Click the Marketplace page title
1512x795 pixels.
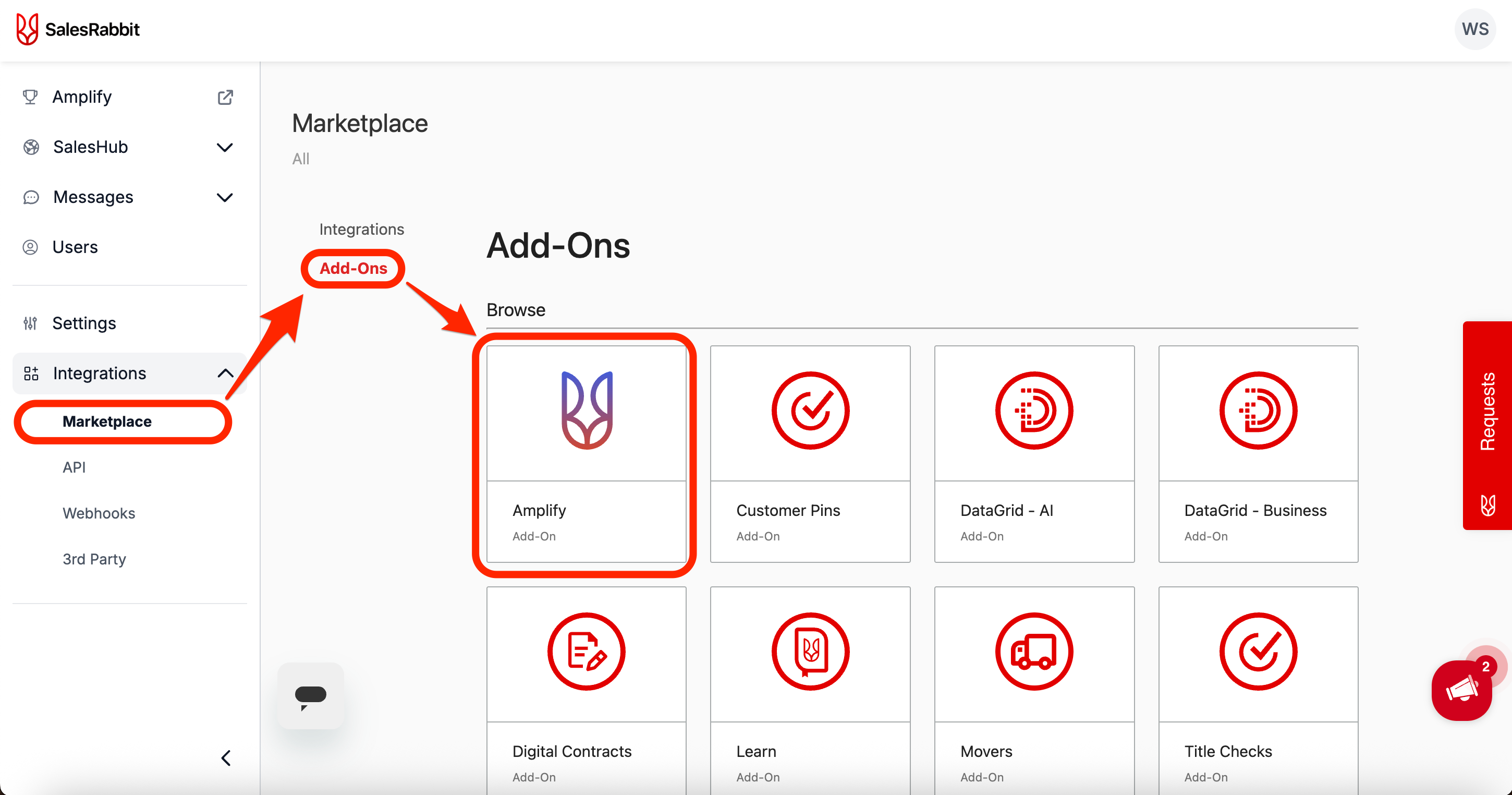coord(360,123)
